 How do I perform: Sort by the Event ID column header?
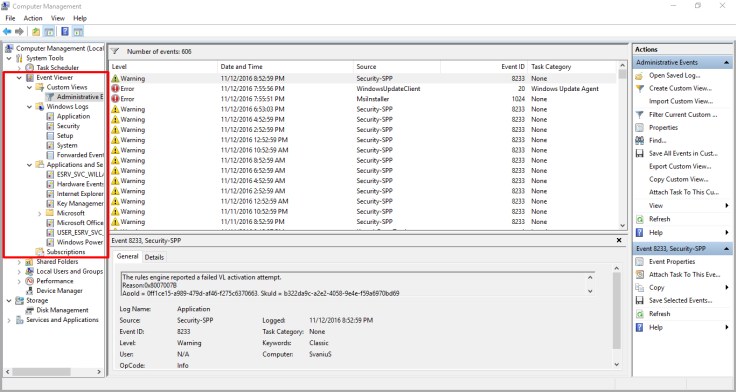[484, 67]
